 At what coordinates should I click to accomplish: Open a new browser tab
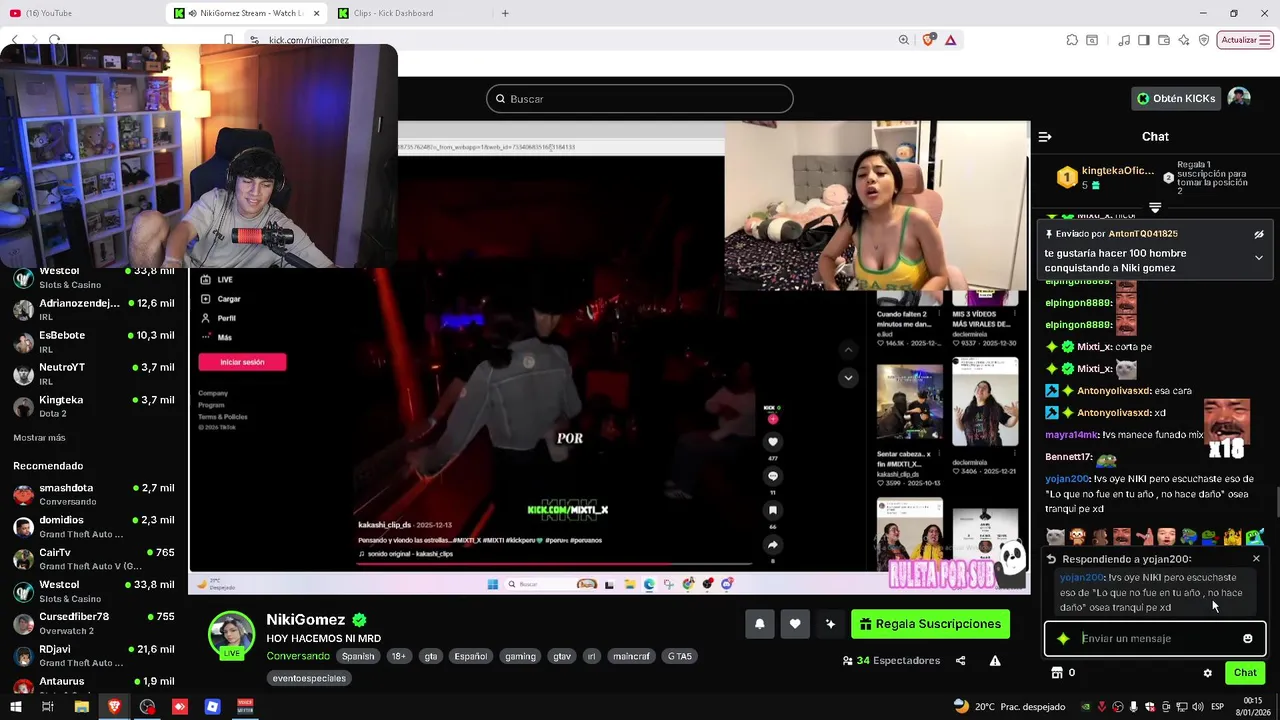point(505,13)
